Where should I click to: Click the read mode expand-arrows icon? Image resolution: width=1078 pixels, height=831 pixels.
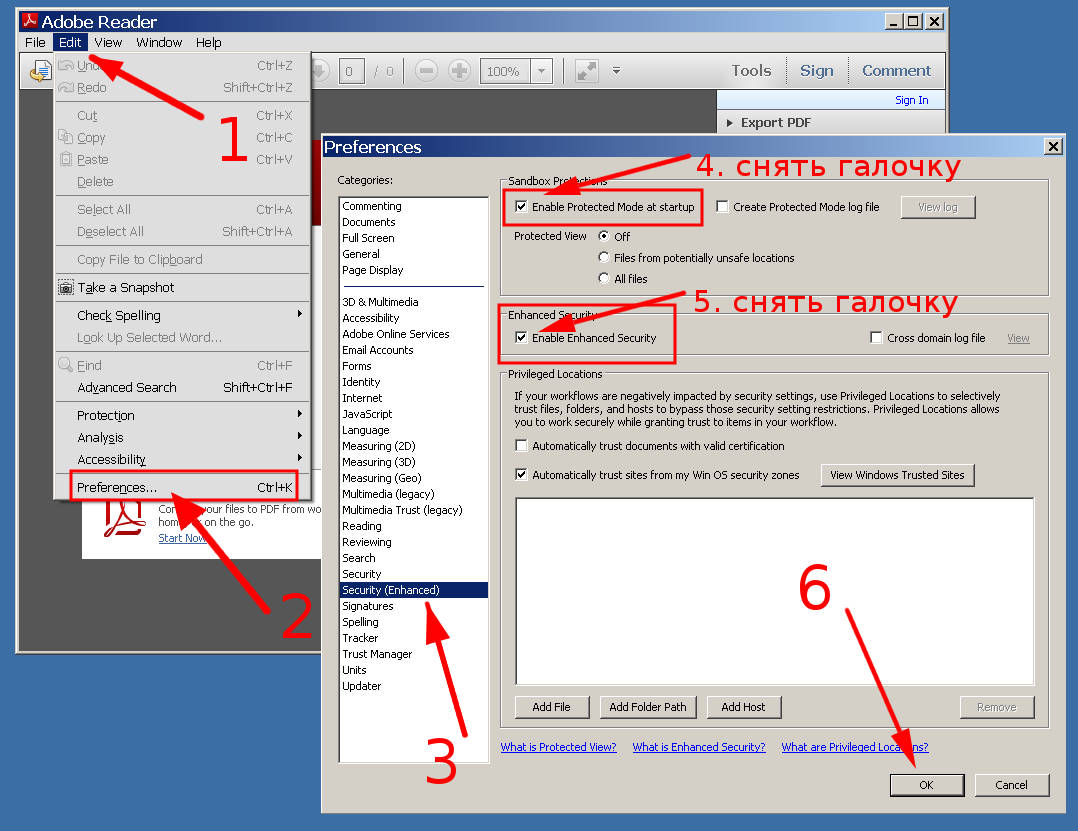[586, 71]
